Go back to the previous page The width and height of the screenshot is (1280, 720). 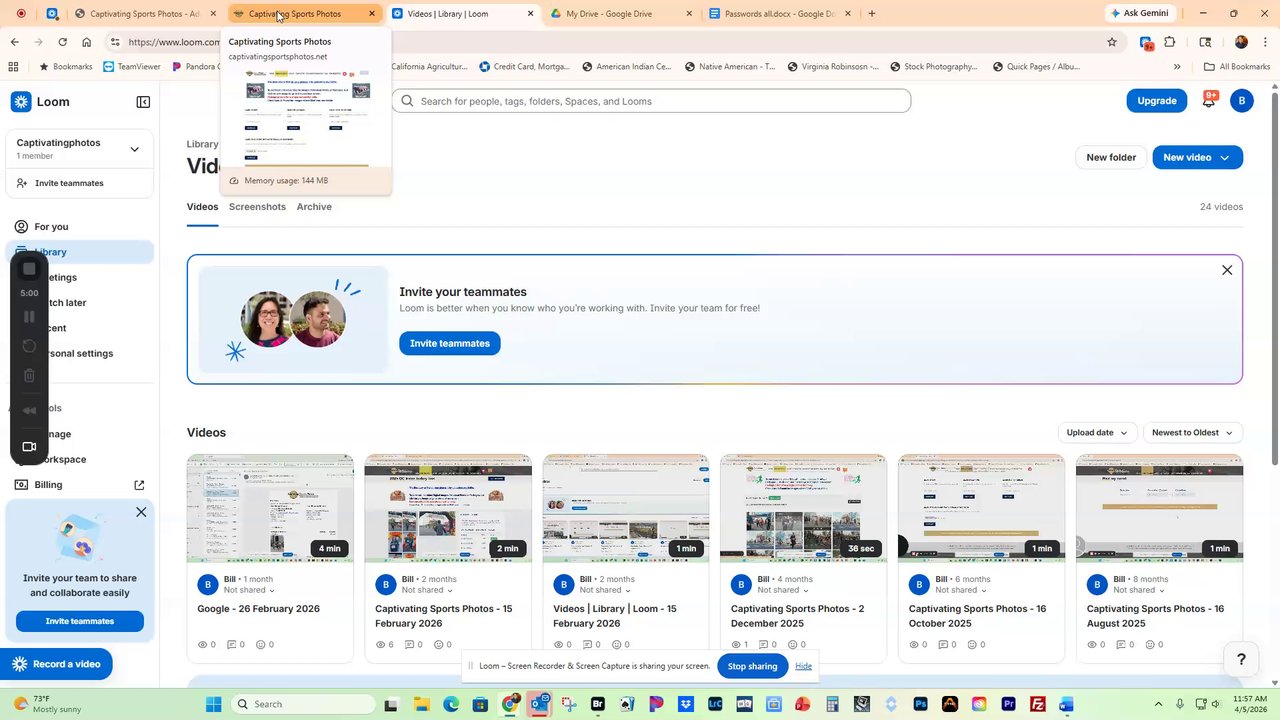point(14,42)
